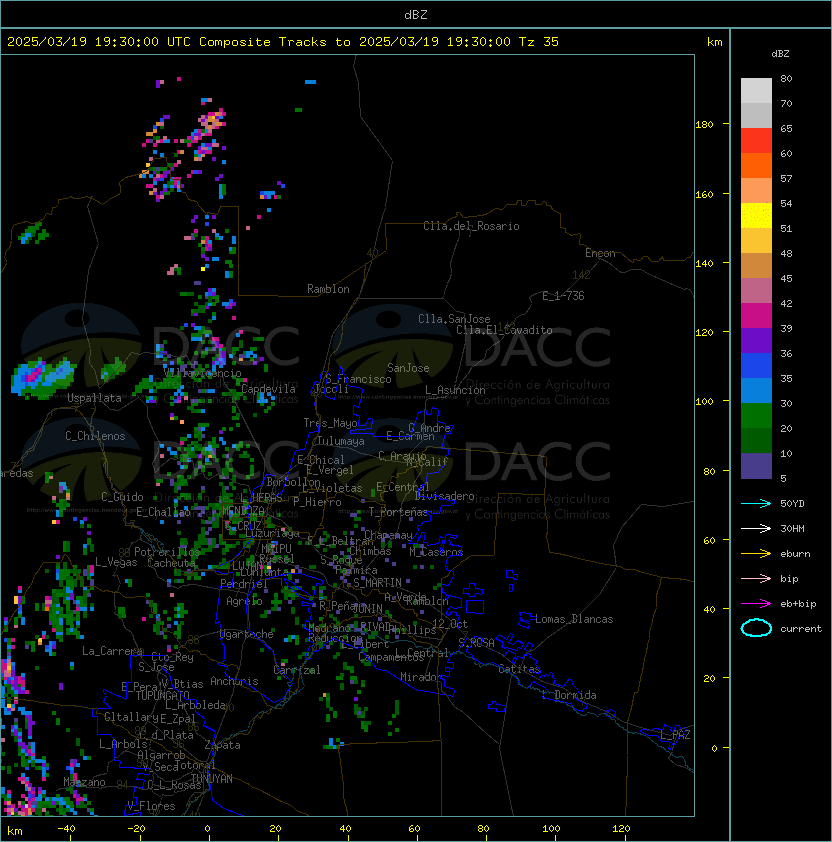Image resolution: width=832 pixels, height=842 pixels.
Task: Click the Mirador place label
Action: point(422,677)
